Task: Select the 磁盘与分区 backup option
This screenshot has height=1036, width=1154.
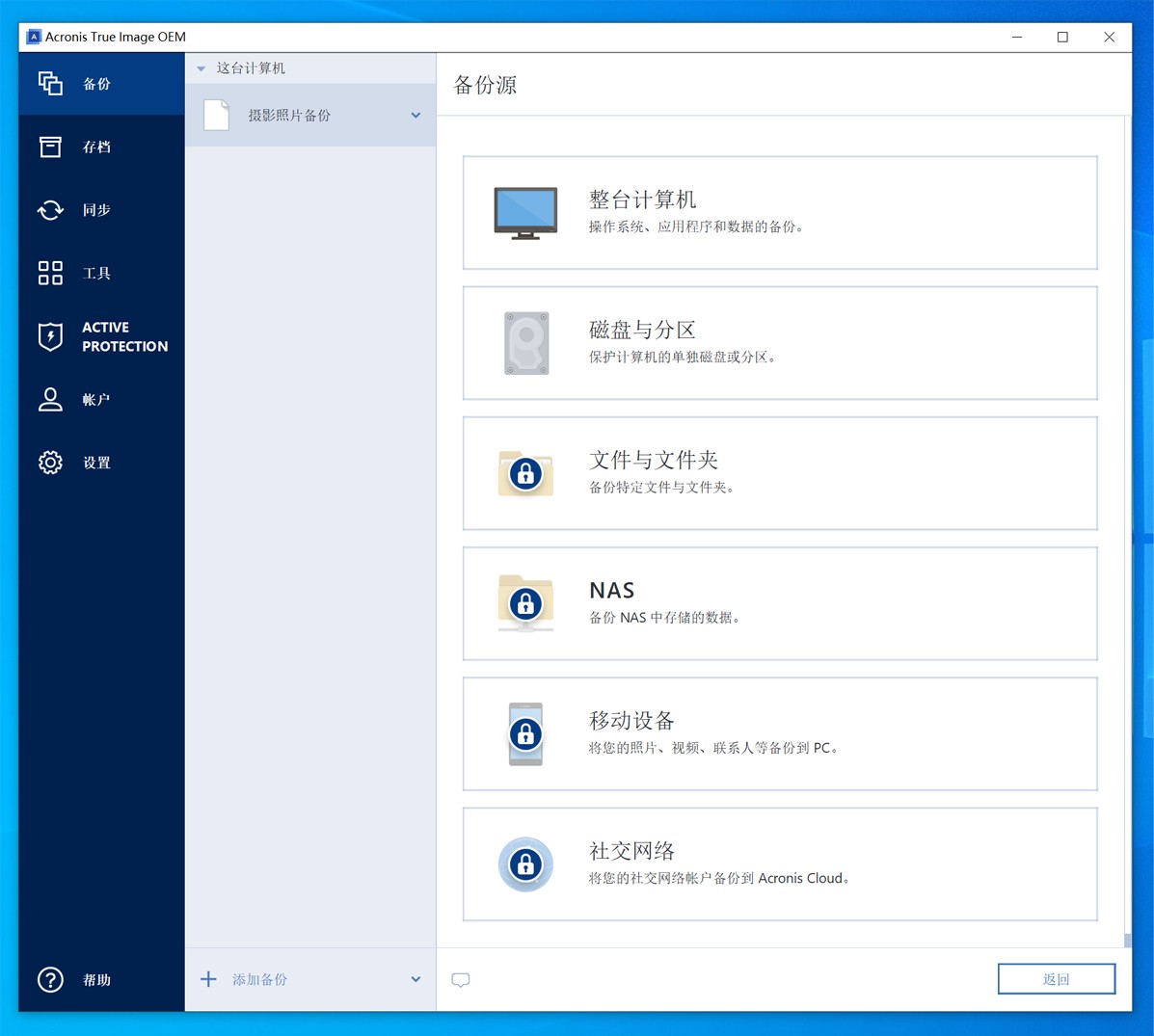Action: 779,342
